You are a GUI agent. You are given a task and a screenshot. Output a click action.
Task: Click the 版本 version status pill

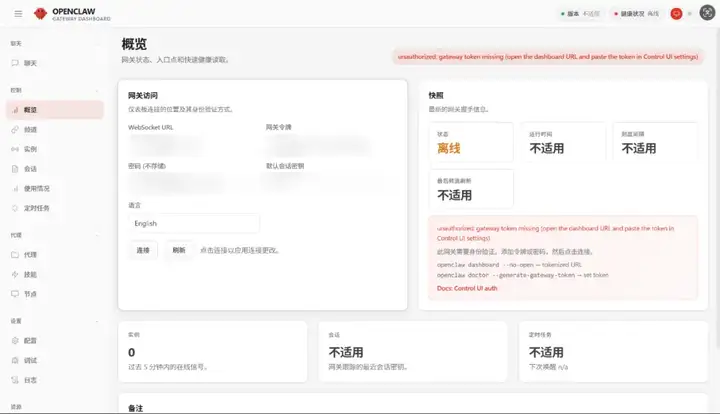coord(581,14)
